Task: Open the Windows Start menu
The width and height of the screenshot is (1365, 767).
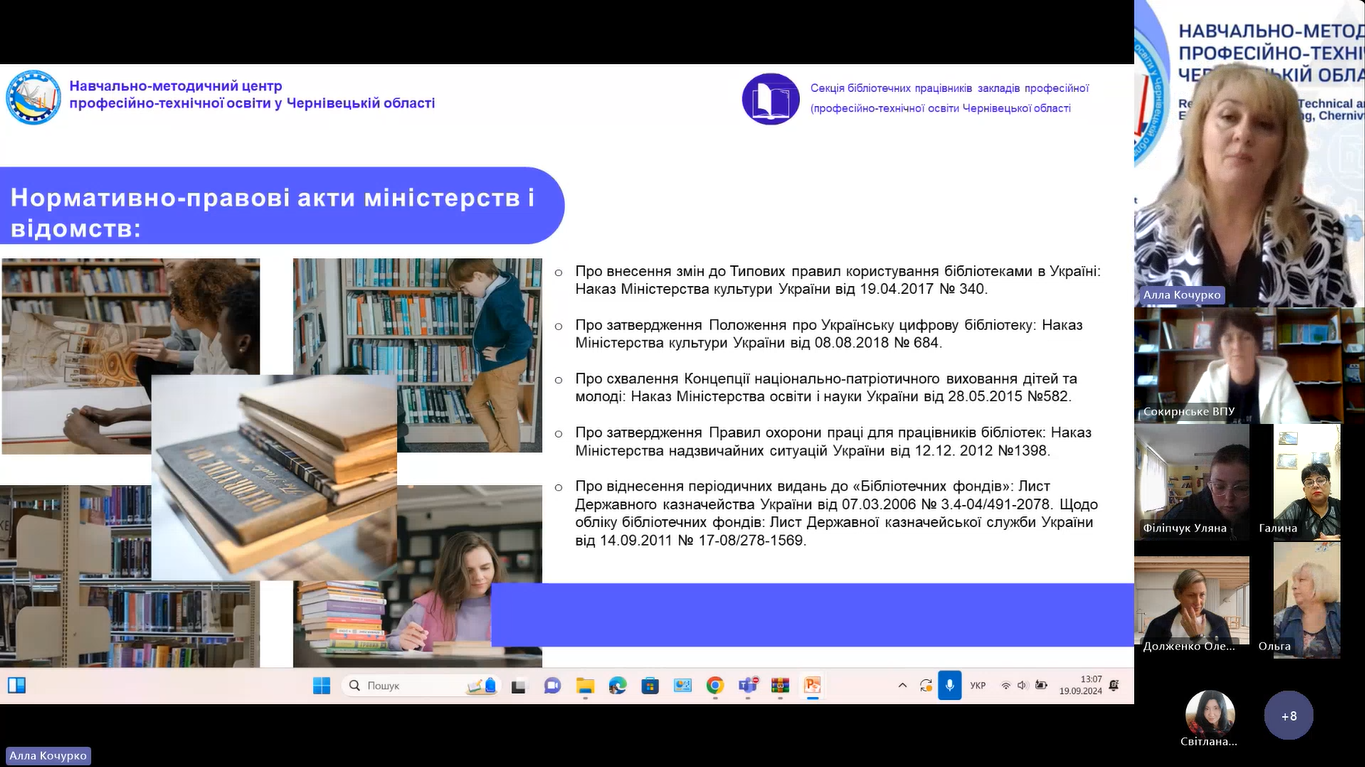Action: click(x=321, y=686)
